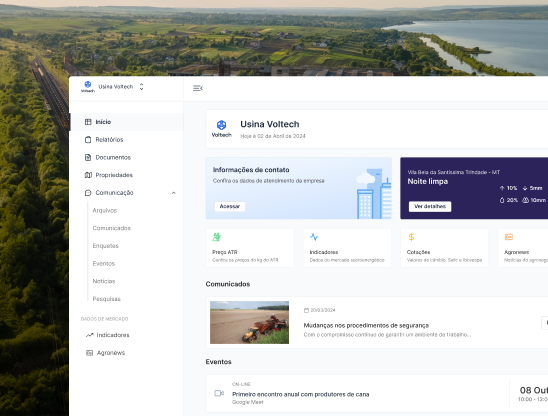Click the Google Meet label under the event
This screenshot has height=416, width=548.
coord(247,402)
